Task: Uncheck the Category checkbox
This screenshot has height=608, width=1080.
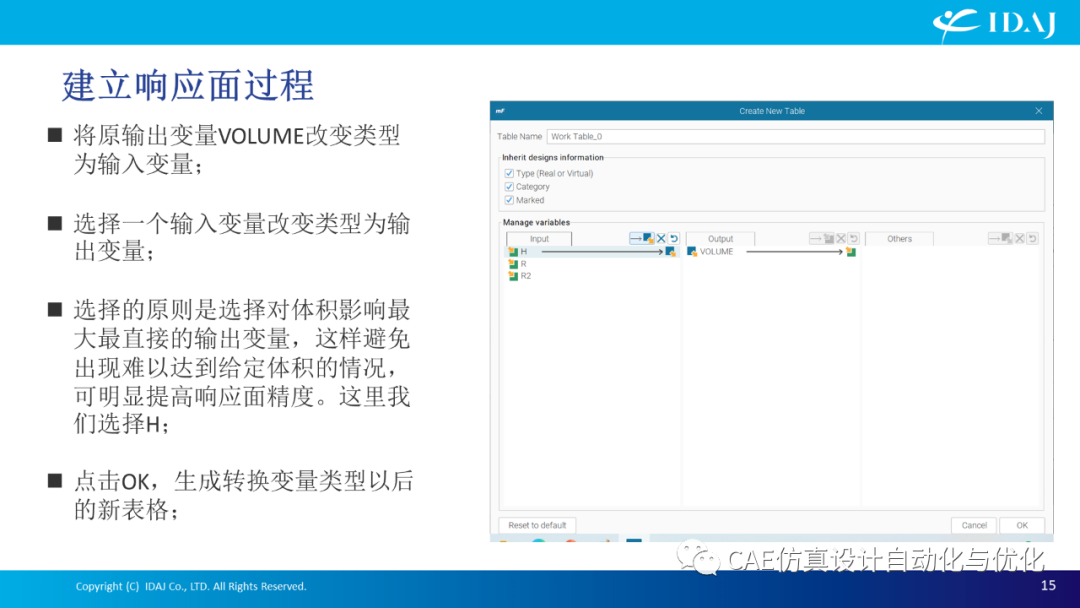Action: click(x=509, y=187)
